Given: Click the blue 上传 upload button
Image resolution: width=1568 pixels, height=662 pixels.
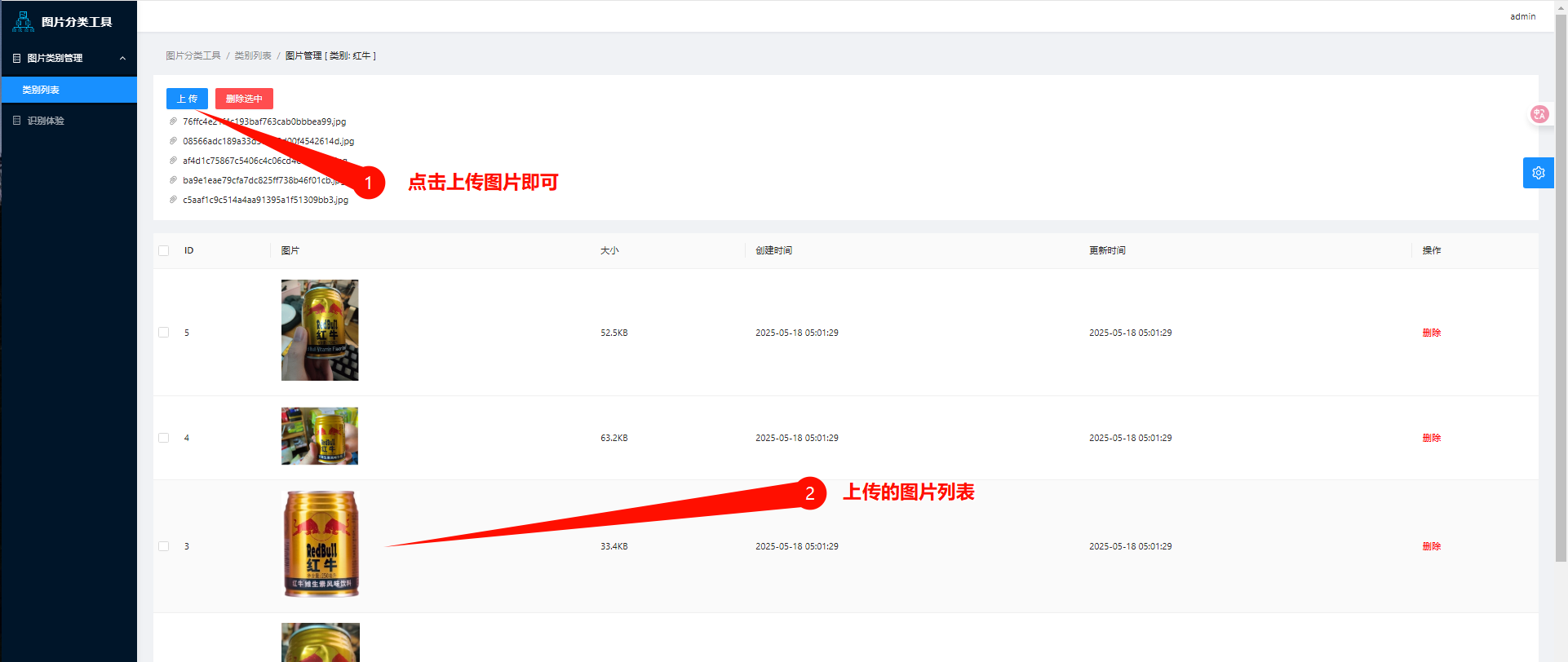Looking at the screenshot, I should point(187,99).
